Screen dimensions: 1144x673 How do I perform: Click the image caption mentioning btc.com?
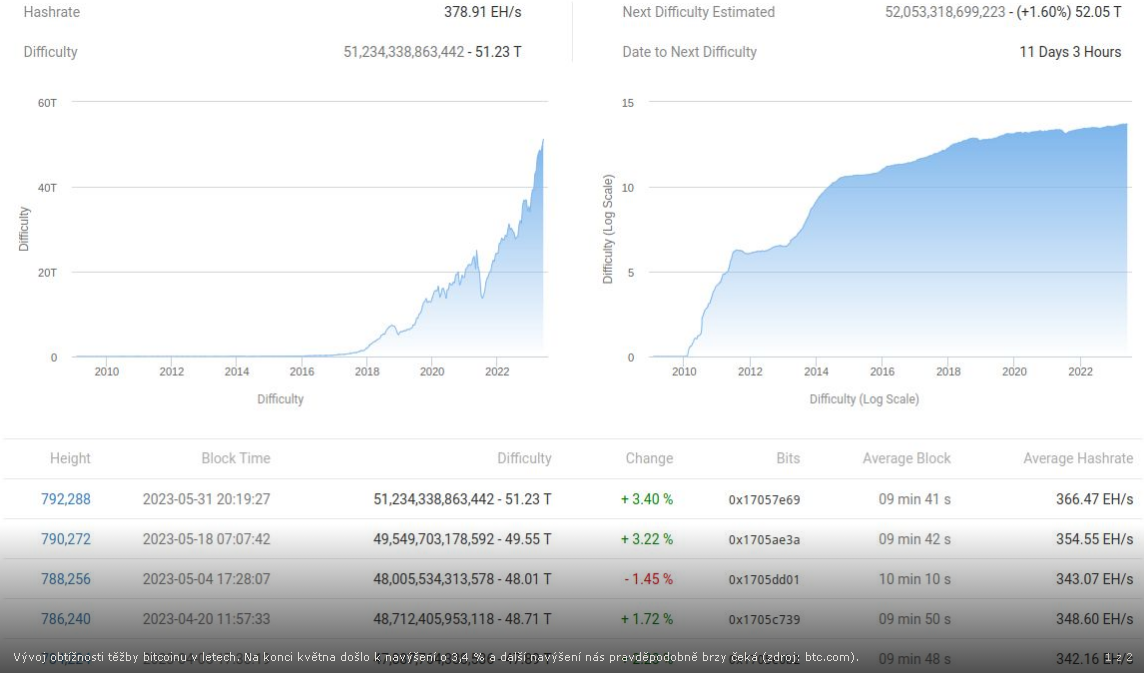pos(436,657)
